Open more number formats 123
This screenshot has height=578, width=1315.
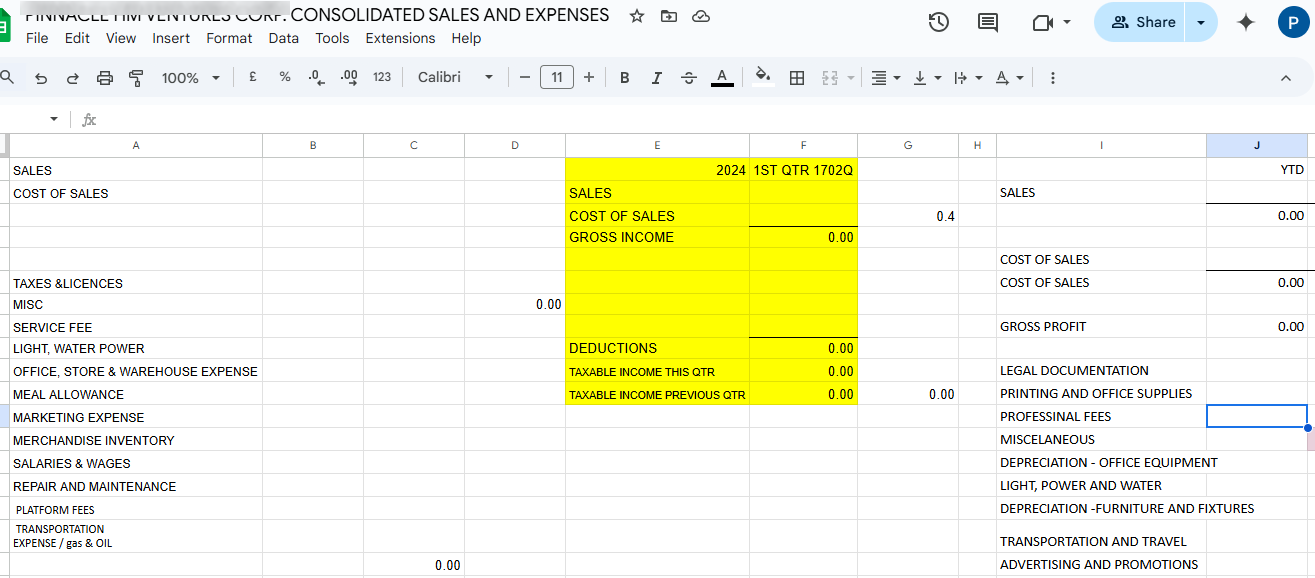(382, 77)
